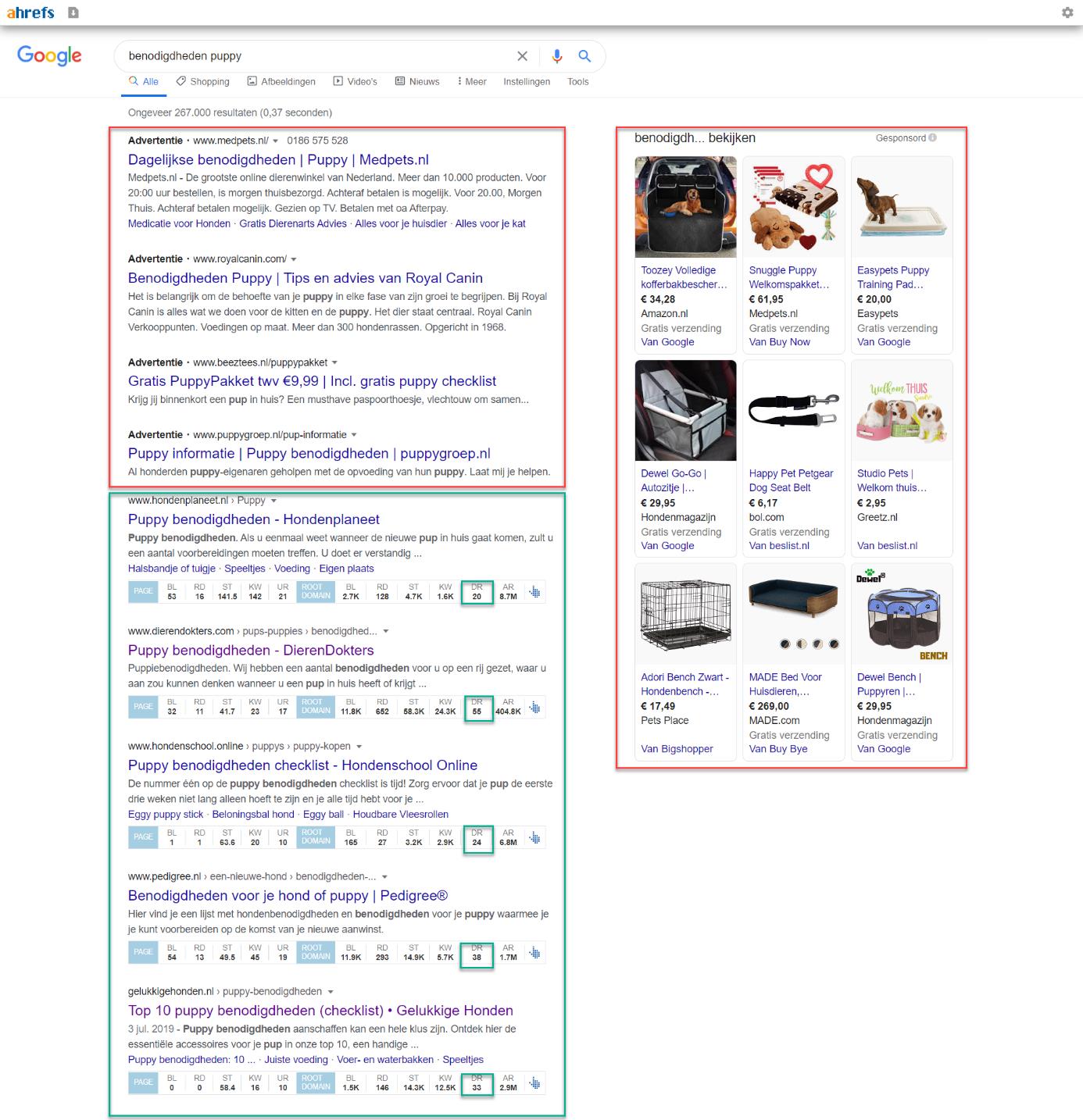Open Top 10 puppy benodigdheden Gelukkige Honden result
This screenshot has width=1083, height=1120.
point(320,1011)
